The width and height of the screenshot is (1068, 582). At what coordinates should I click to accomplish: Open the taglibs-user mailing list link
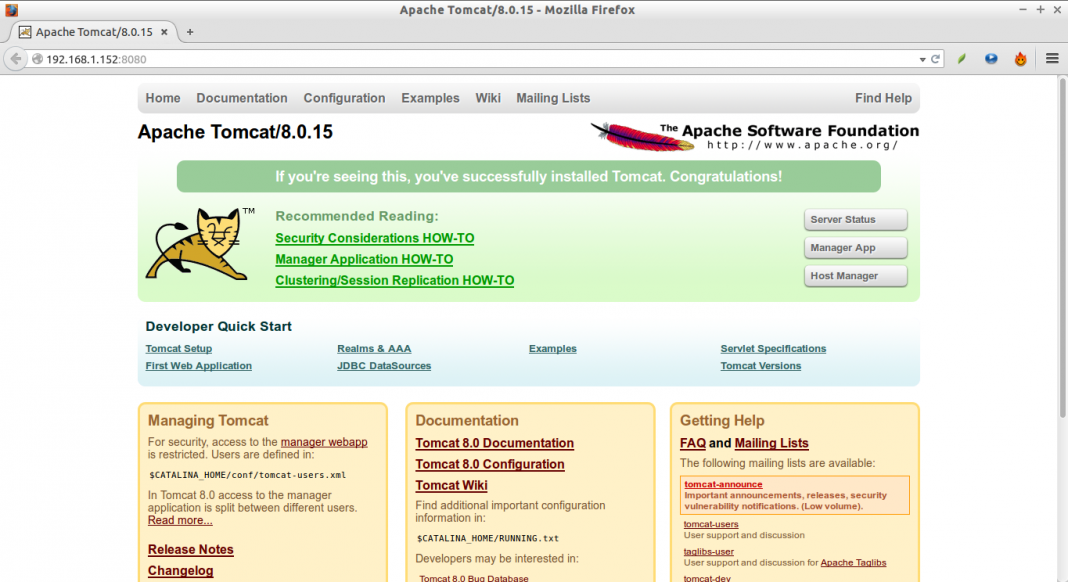coord(708,552)
